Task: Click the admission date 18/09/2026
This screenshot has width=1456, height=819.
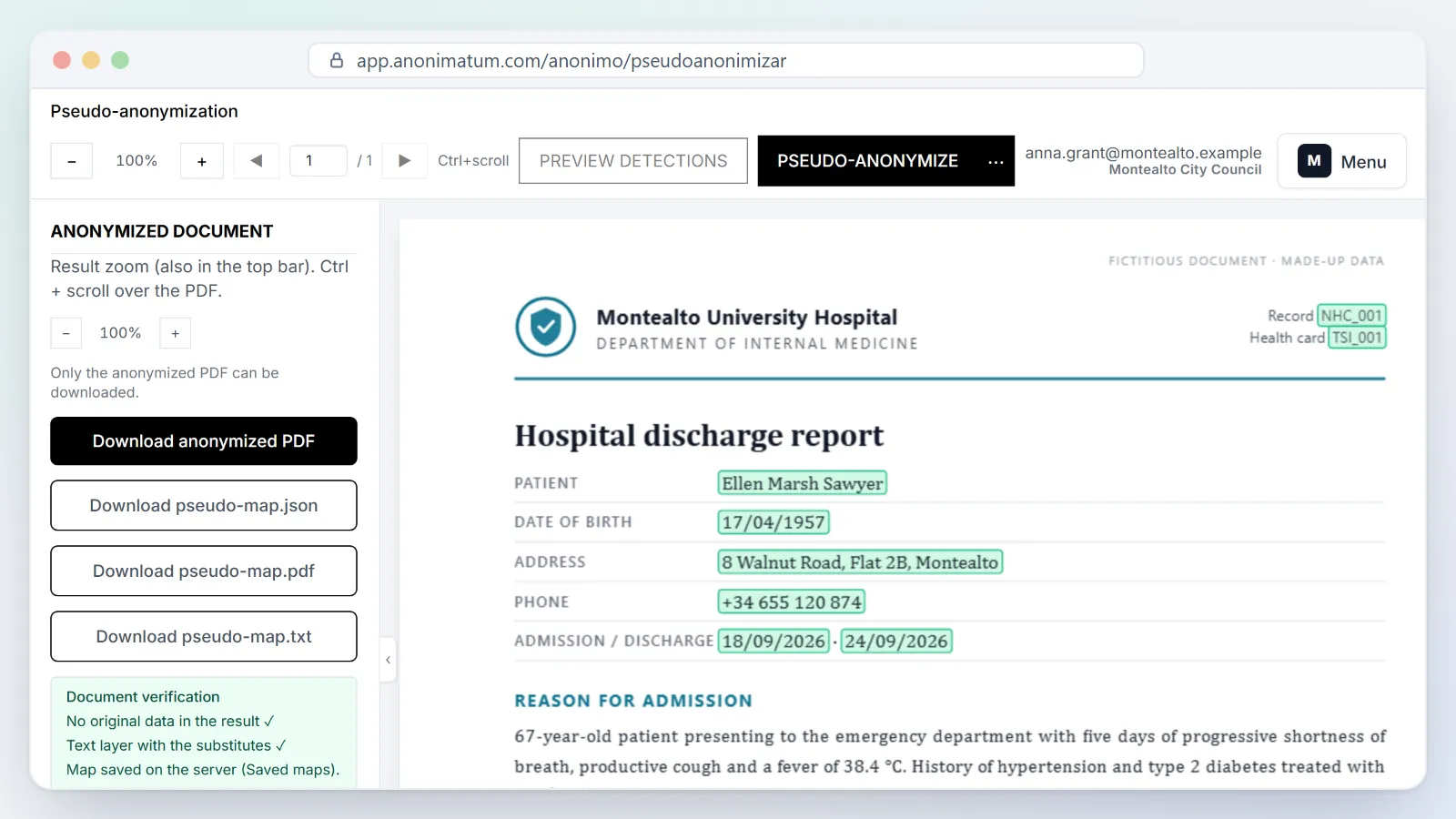Action: pyautogui.click(x=773, y=642)
